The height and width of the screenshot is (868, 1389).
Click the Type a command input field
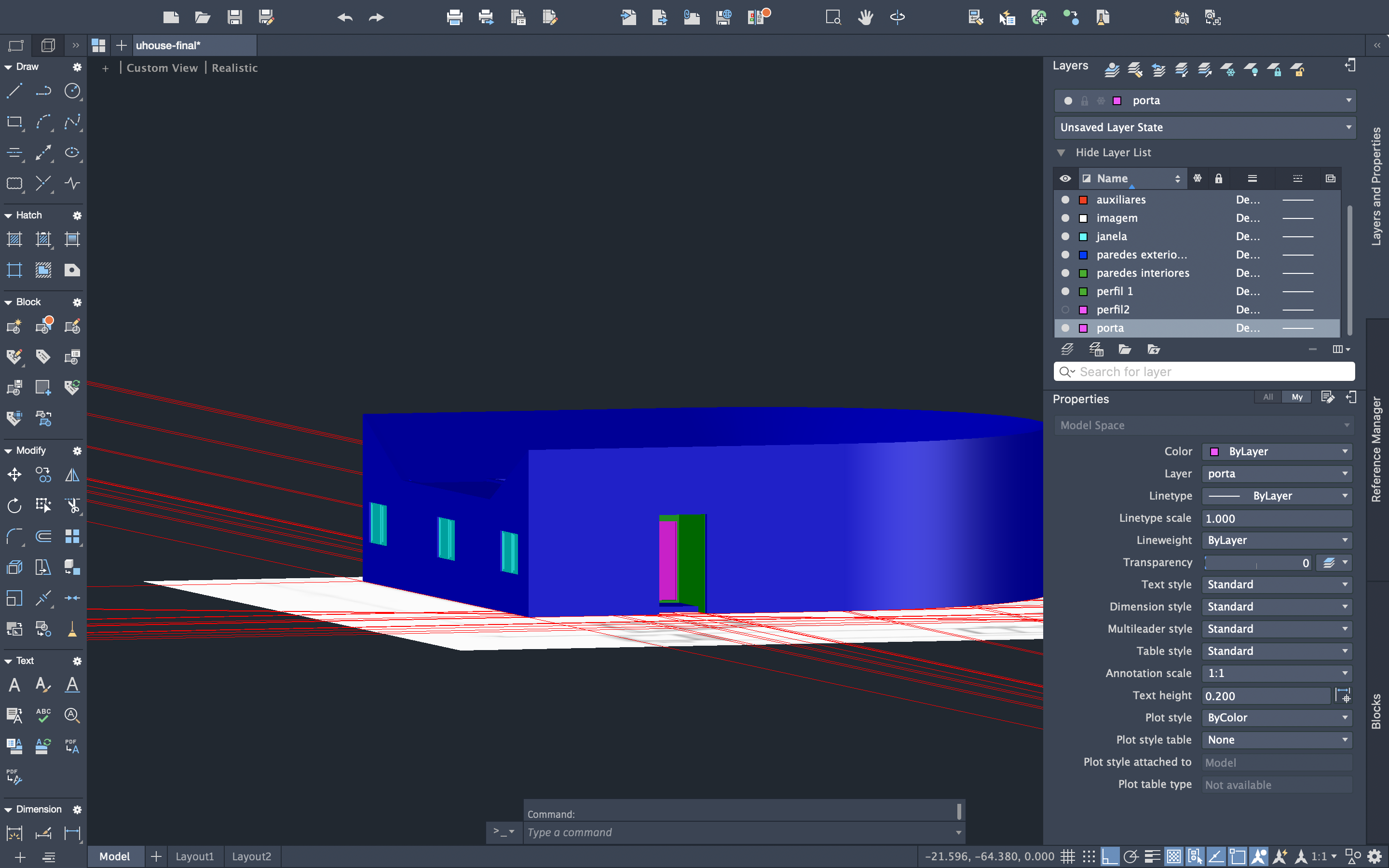pyautogui.click(x=744, y=832)
